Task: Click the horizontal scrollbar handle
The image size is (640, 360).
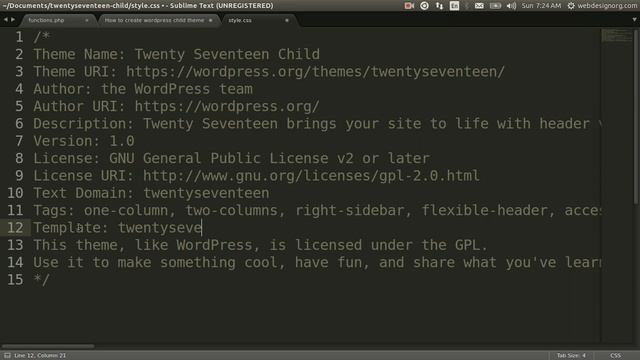Action: [x=48, y=346]
